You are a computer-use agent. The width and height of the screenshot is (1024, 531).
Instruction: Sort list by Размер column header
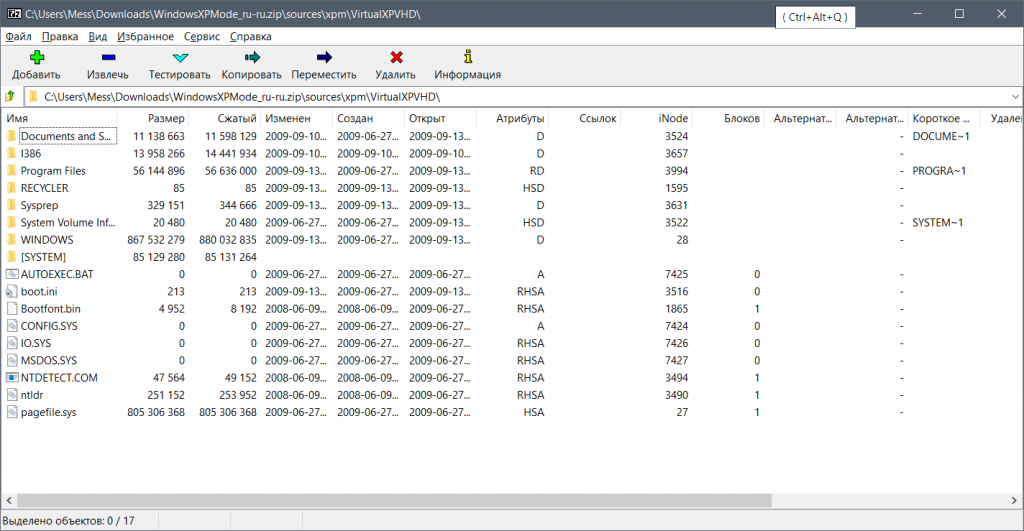(x=166, y=119)
